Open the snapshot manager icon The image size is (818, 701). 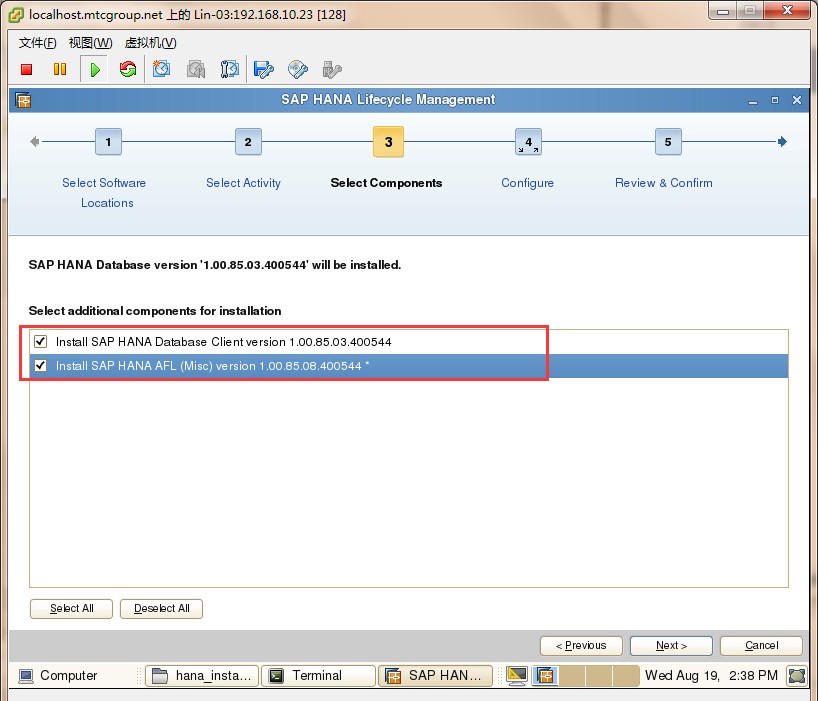pos(229,69)
